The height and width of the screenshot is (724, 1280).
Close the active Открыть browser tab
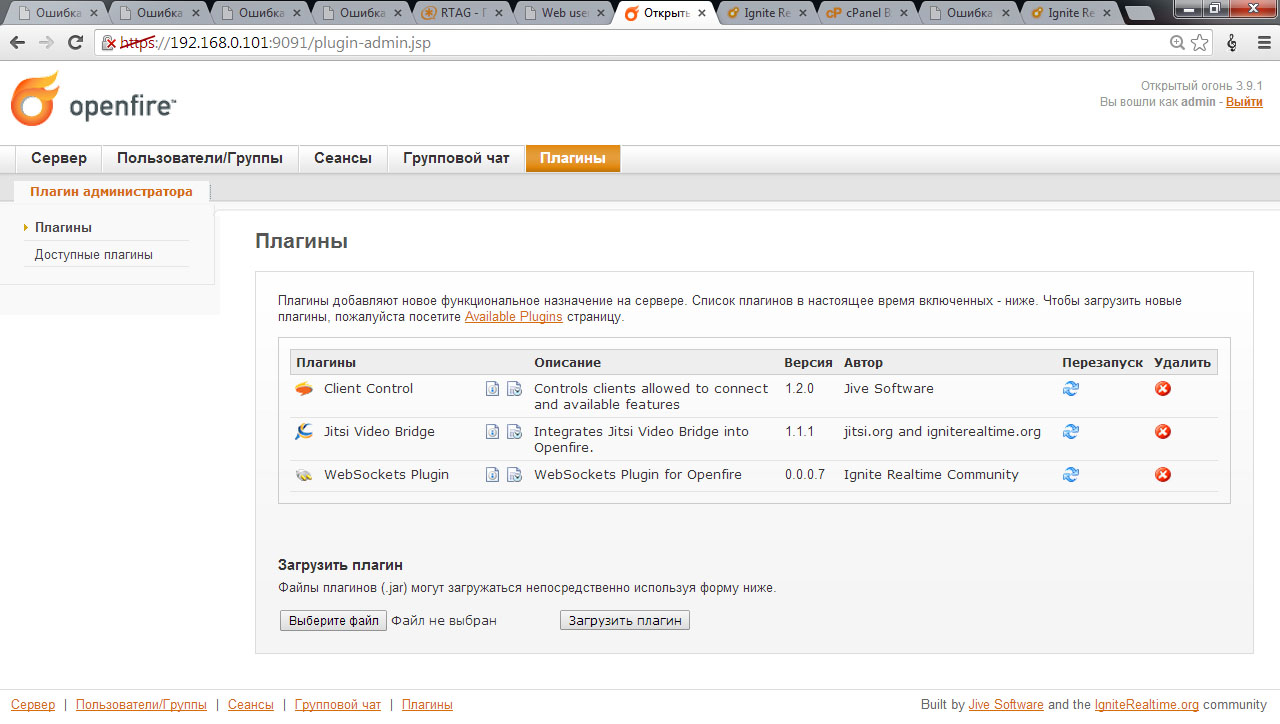click(701, 13)
